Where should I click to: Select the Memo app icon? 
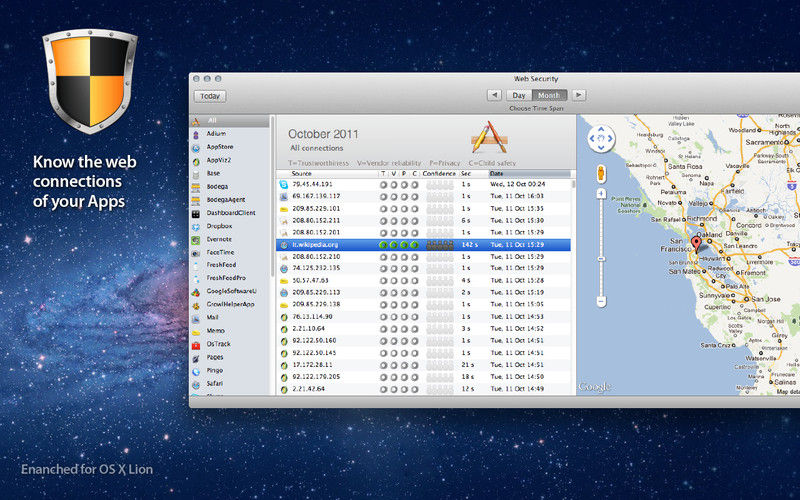click(196, 332)
